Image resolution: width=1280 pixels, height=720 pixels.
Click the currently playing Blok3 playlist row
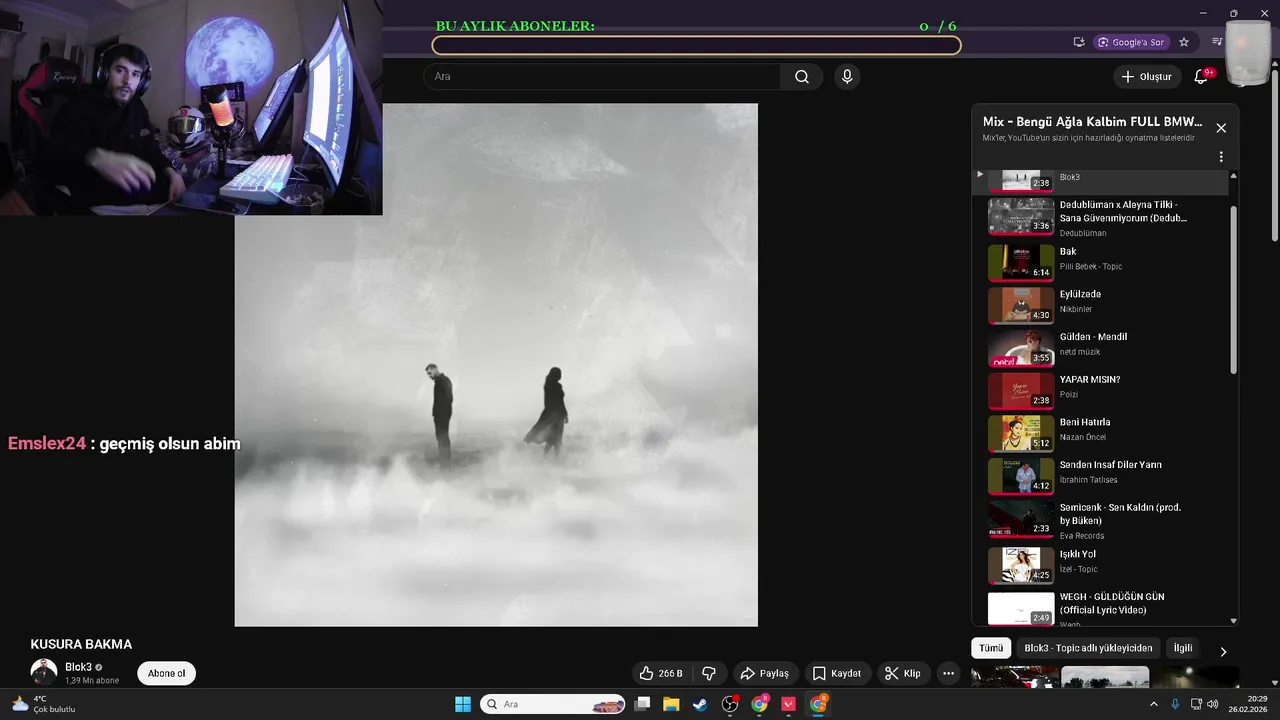[x=1100, y=181]
